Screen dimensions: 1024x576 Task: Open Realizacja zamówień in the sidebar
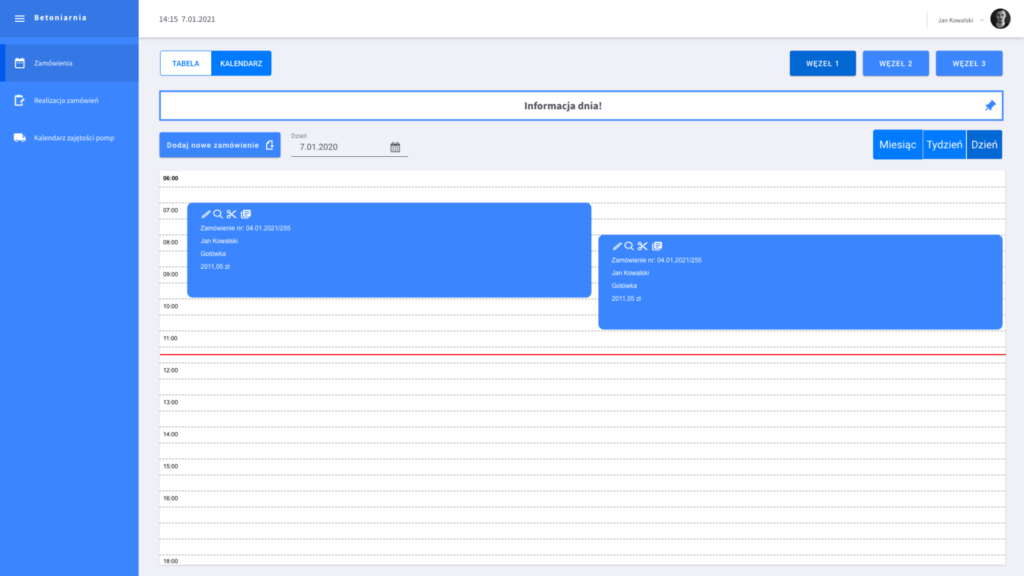(x=66, y=100)
